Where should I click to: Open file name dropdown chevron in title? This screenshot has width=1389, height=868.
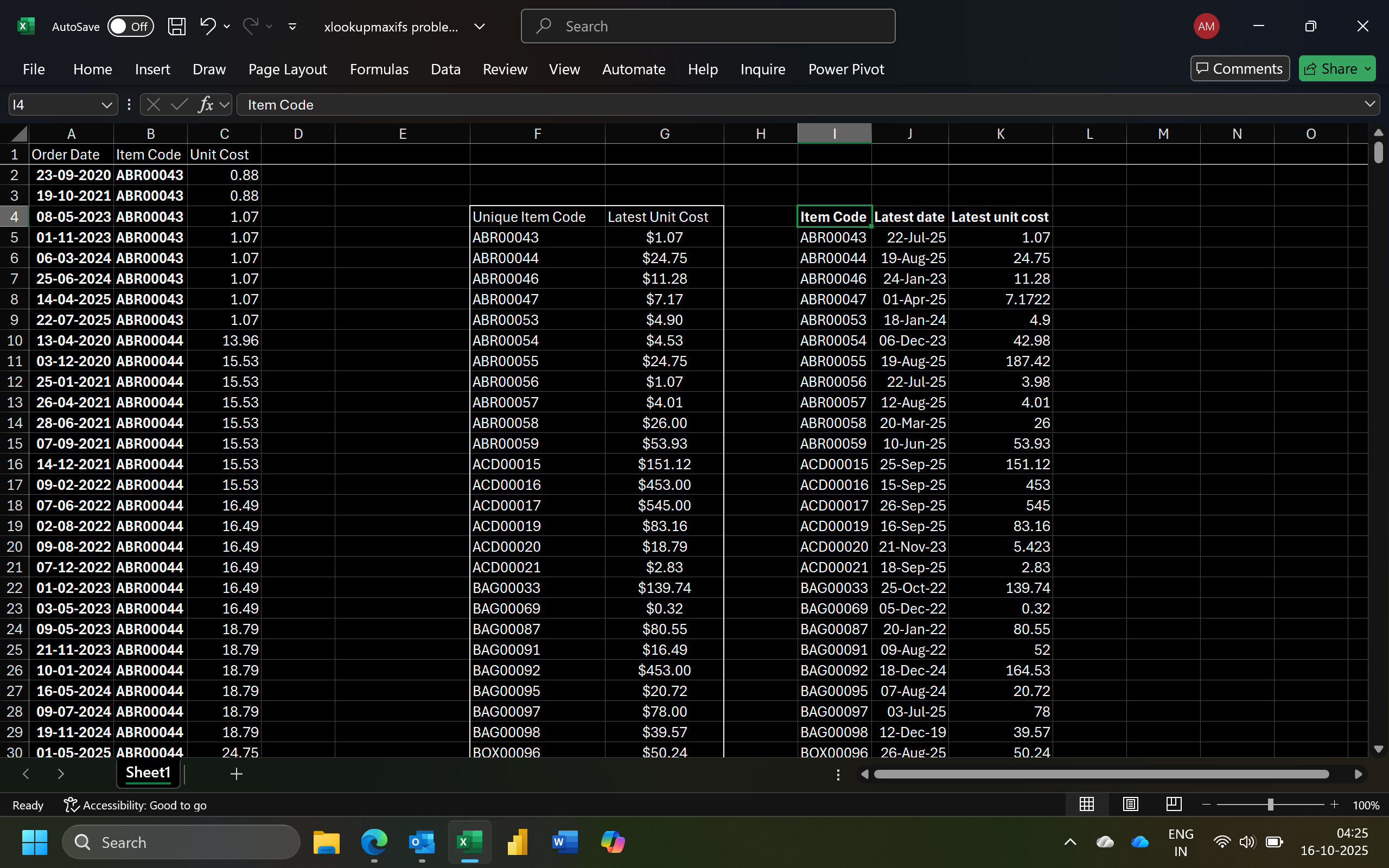(x=480, y=27)
